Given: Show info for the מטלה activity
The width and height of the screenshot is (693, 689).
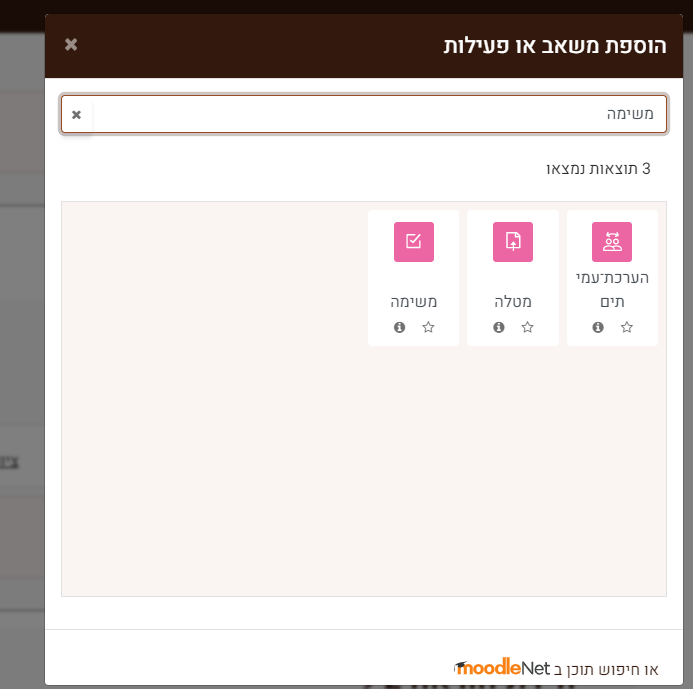Looking at the screenshot, I should pyautogui.click(x=499, y=327).
